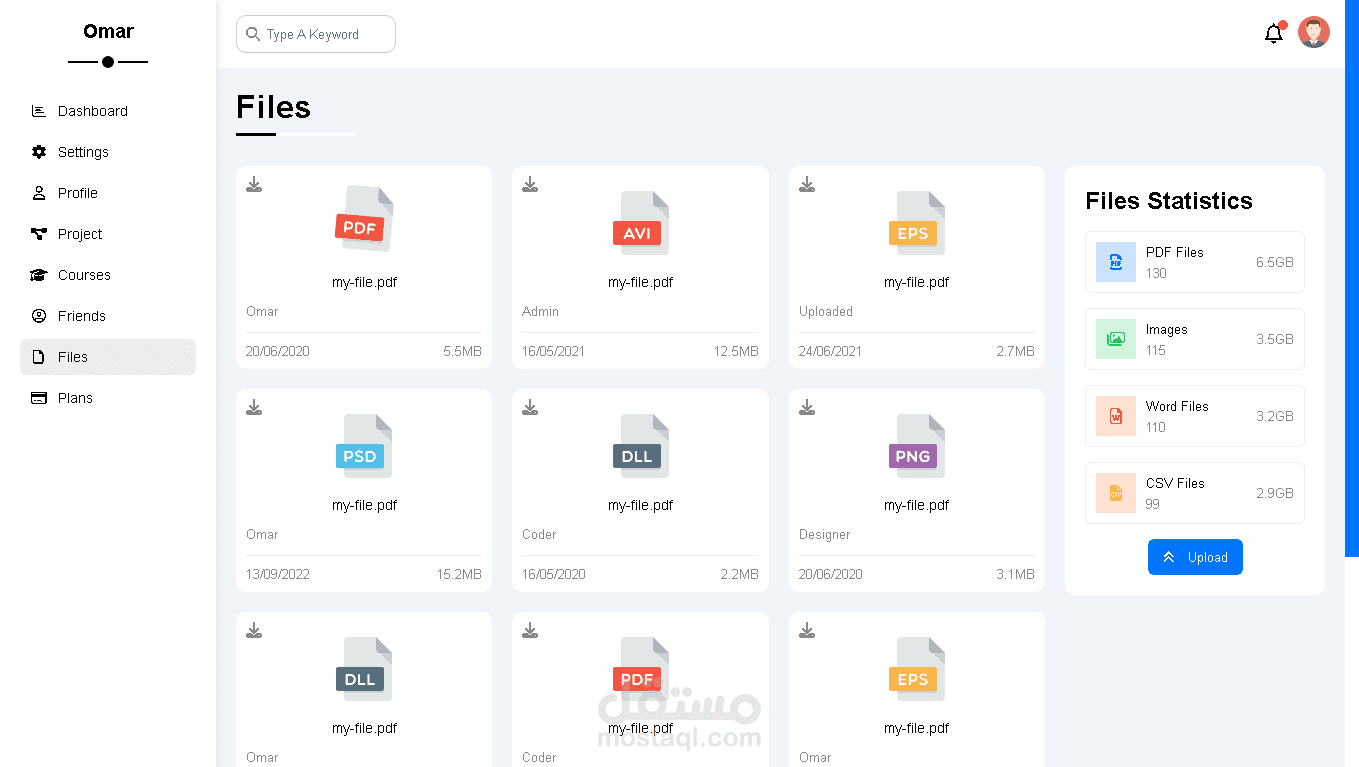Click the double-chevron icon in the Upload button
This screenshot has width=1359, height=767.
coord(1168,557)
